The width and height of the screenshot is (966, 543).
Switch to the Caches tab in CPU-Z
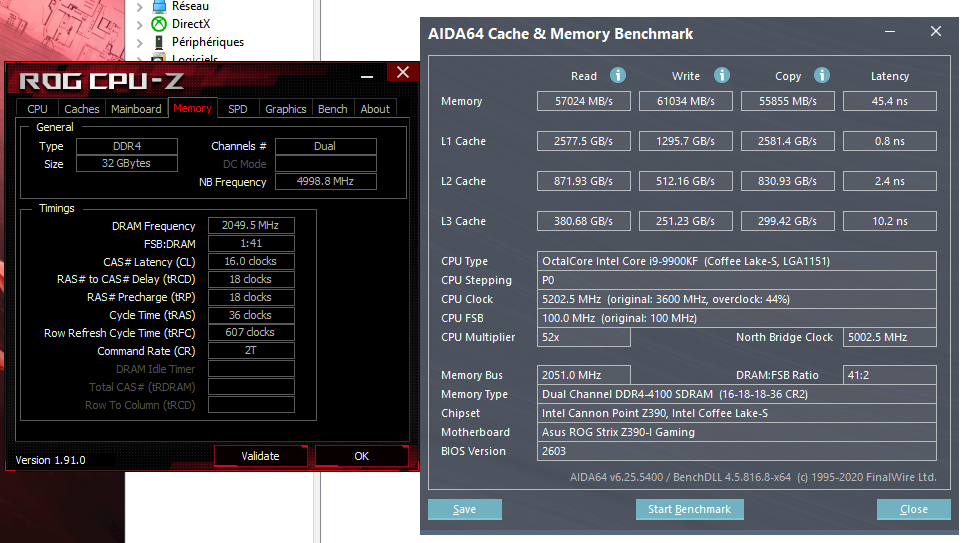point(82,108)
